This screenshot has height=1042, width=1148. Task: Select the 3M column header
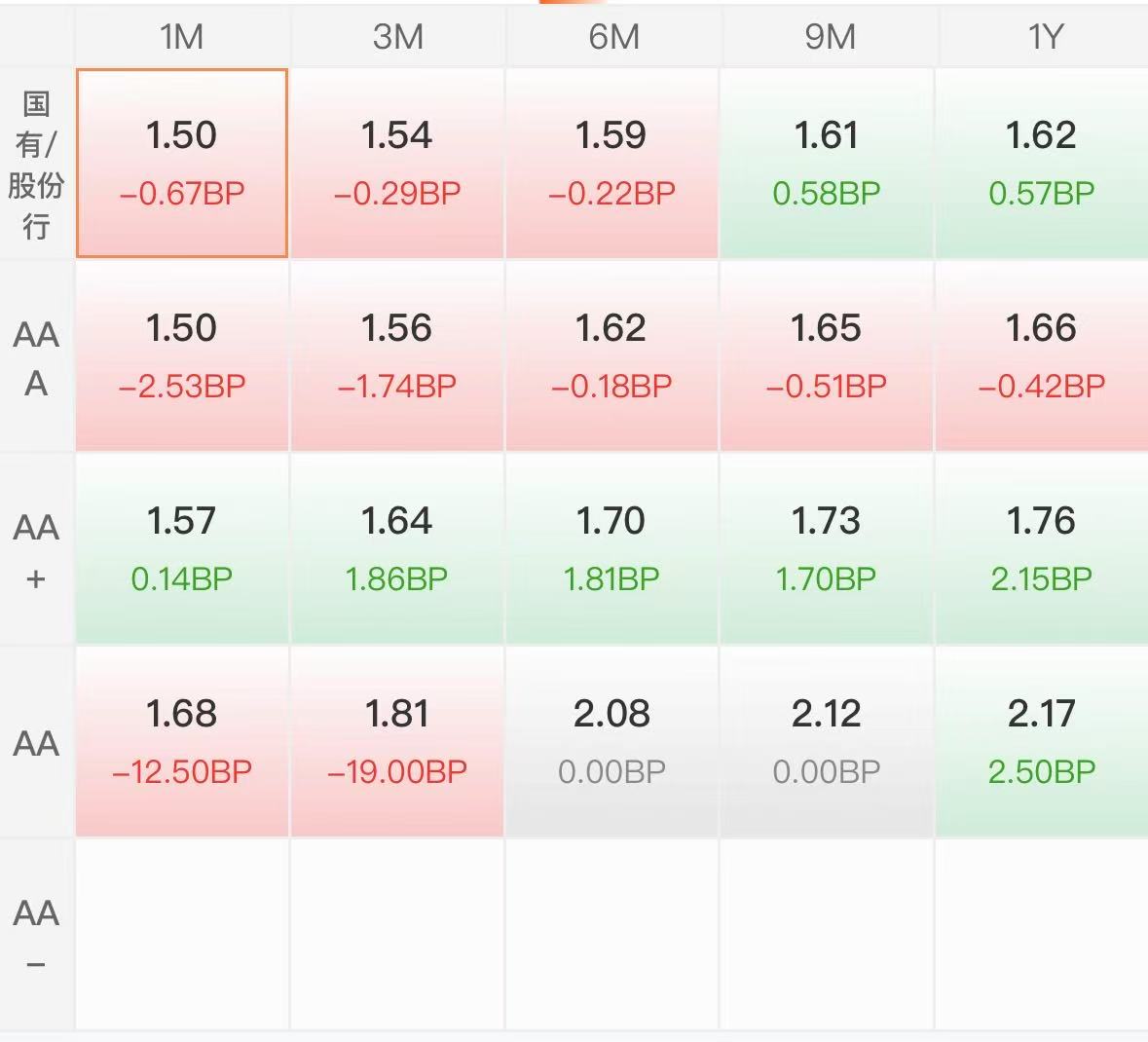(397, 37)
